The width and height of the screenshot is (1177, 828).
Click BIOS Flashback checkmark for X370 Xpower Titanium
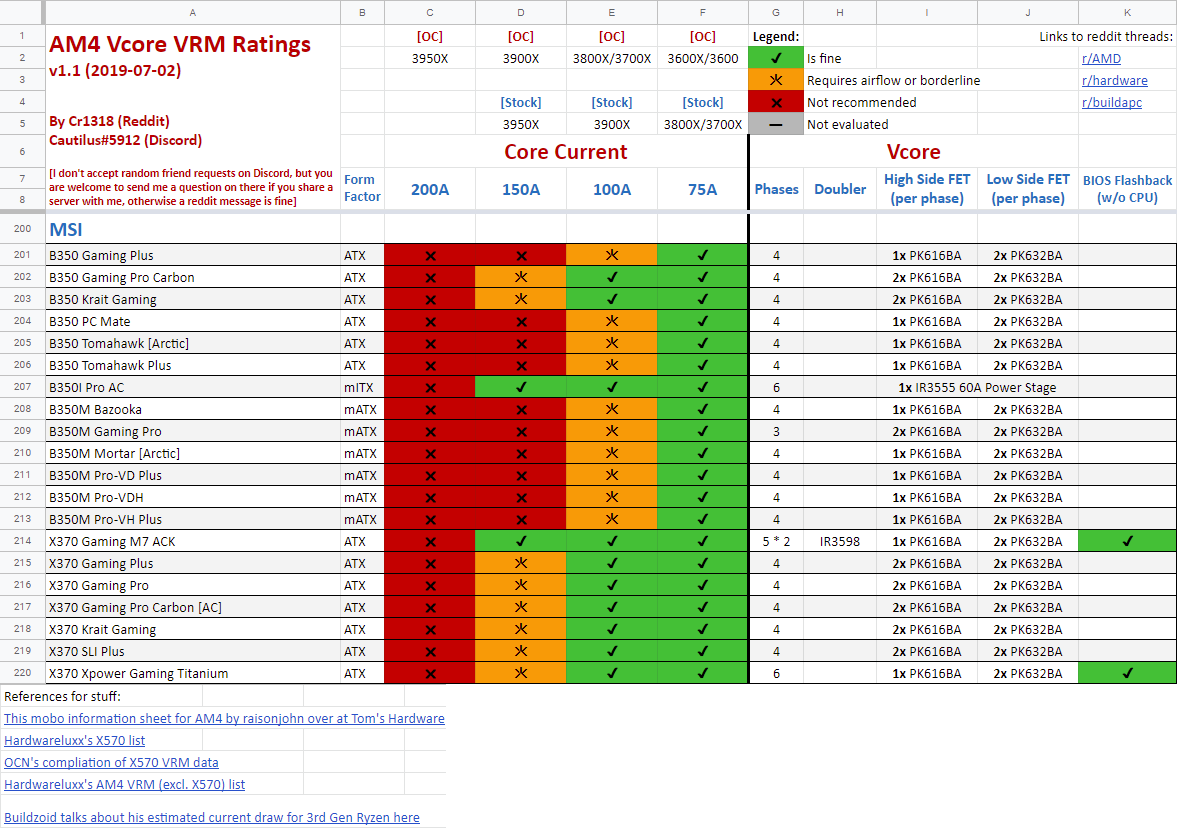pos(1127,673)
